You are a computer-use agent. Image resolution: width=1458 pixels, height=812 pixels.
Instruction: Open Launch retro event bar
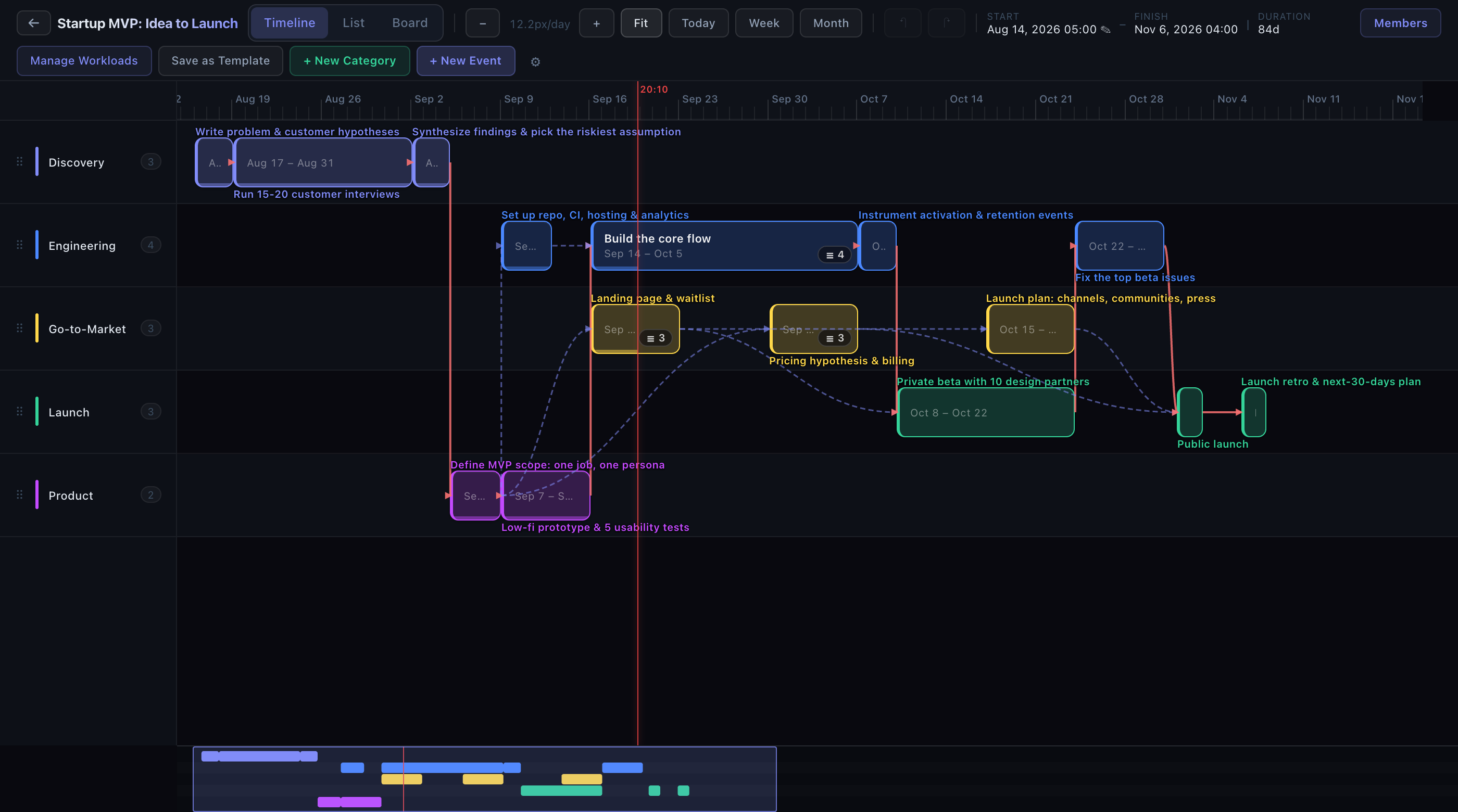click(1254, 412)
